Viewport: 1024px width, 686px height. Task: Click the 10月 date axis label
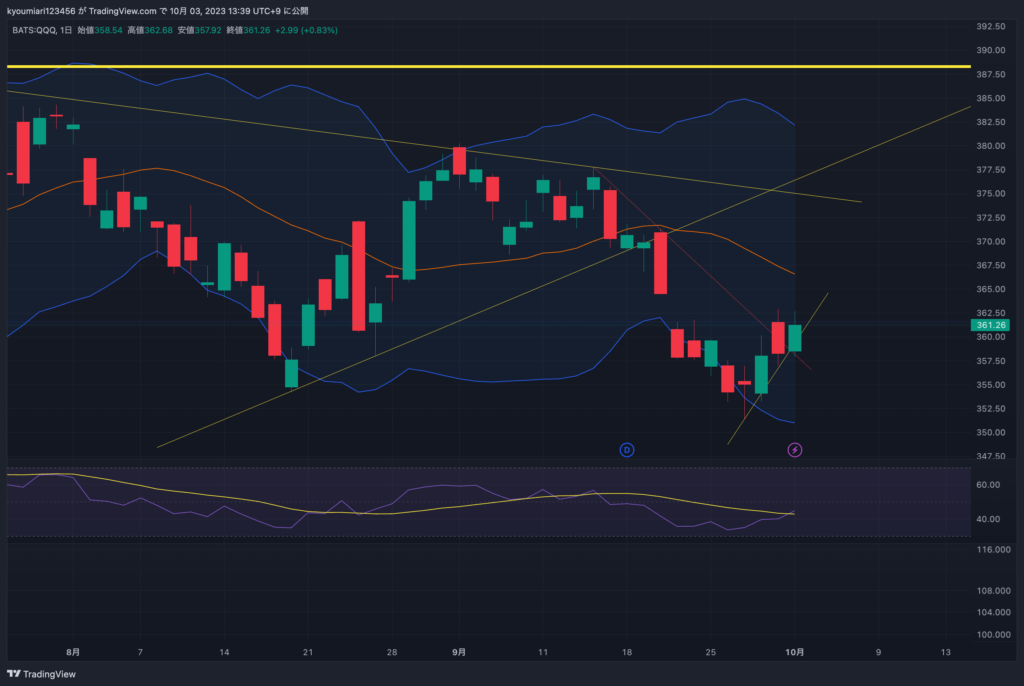pos(794,652)
